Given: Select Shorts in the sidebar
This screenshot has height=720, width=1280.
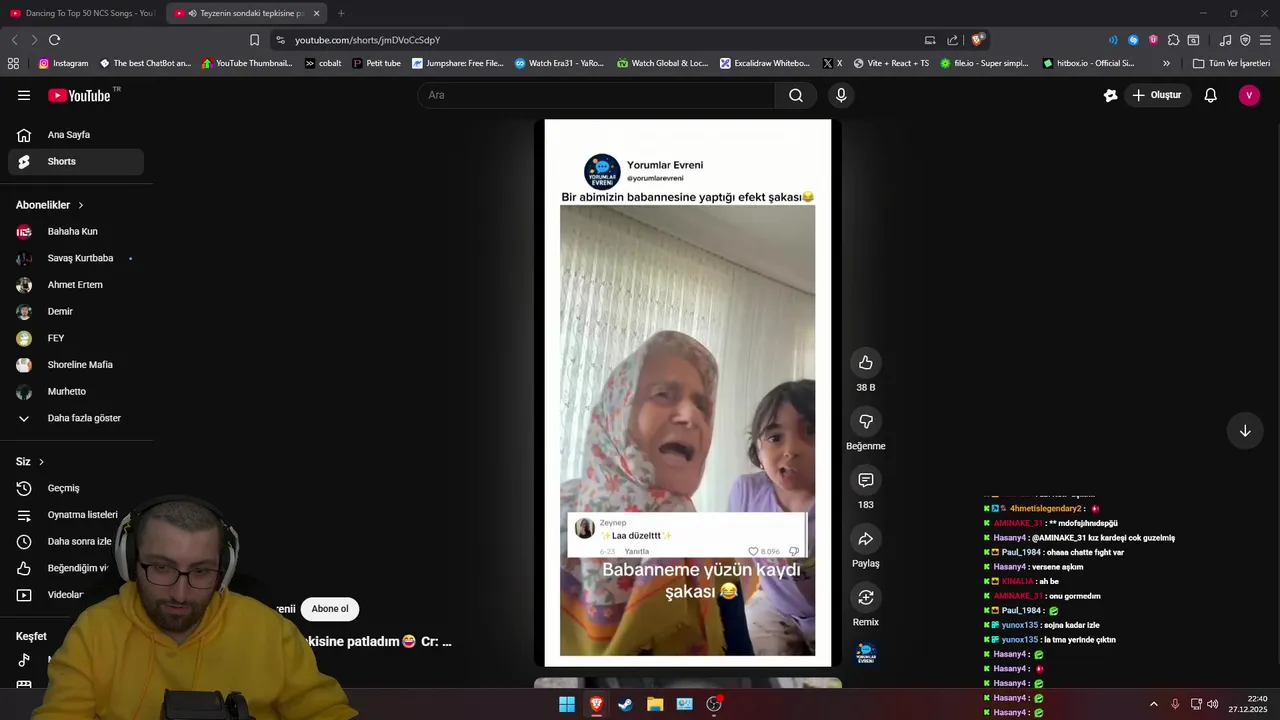Looking at the screenshot, I should (x=76, y=162).
